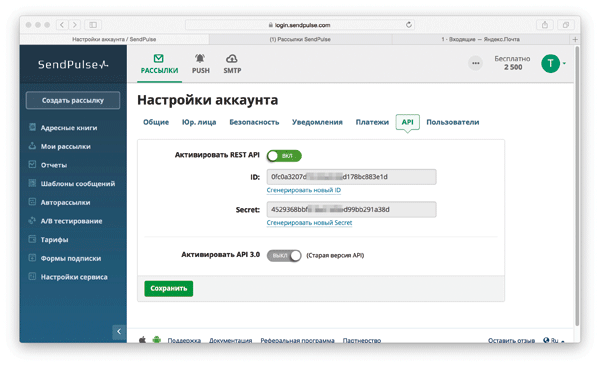Open Тарифы in the sidebar
Screen dimensions: 600x366
(x=54, y=240)
